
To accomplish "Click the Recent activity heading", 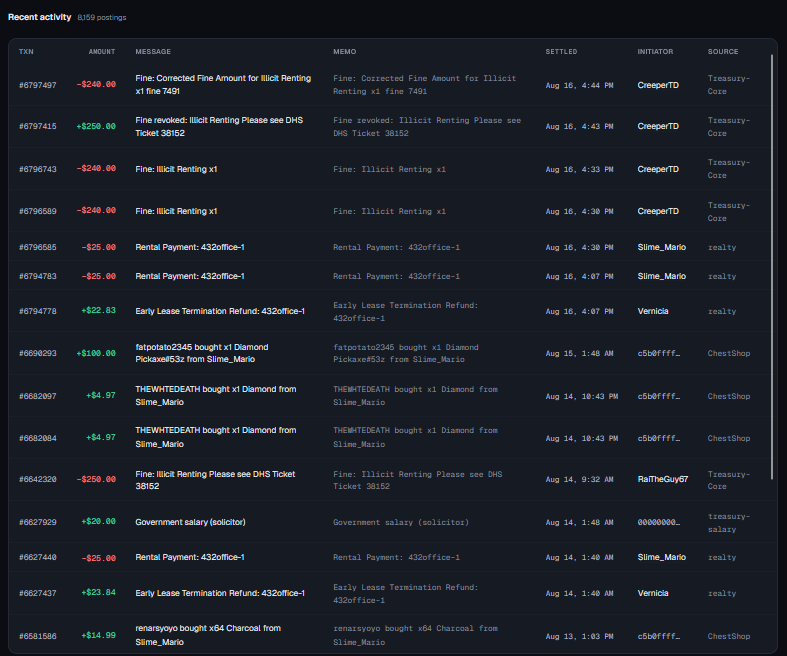I will click(40, 17).
